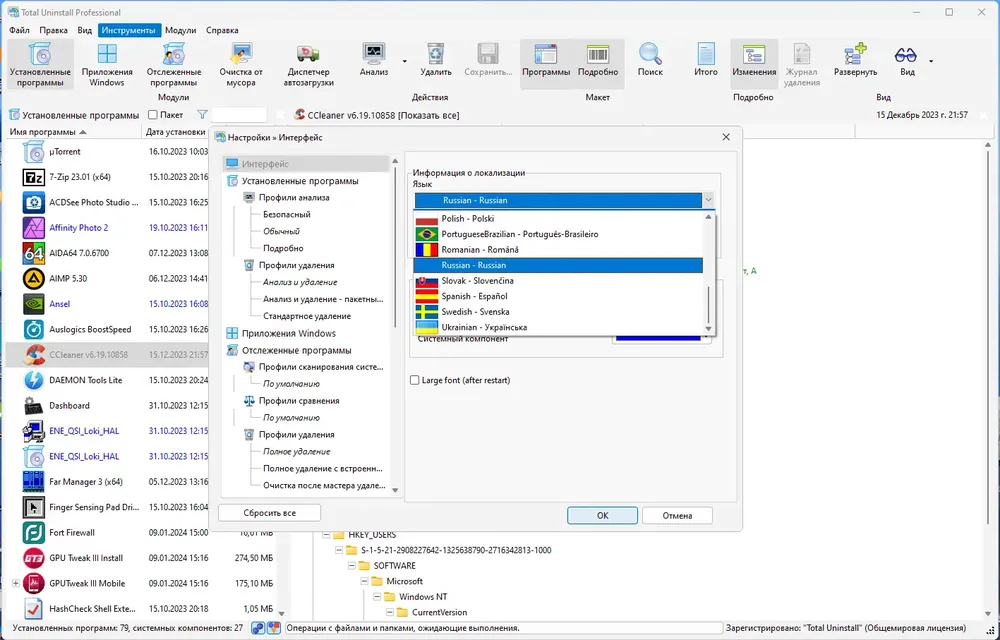Collapse the HKEY_USERS registry node
1000x640 pixels.
[327, 535]
